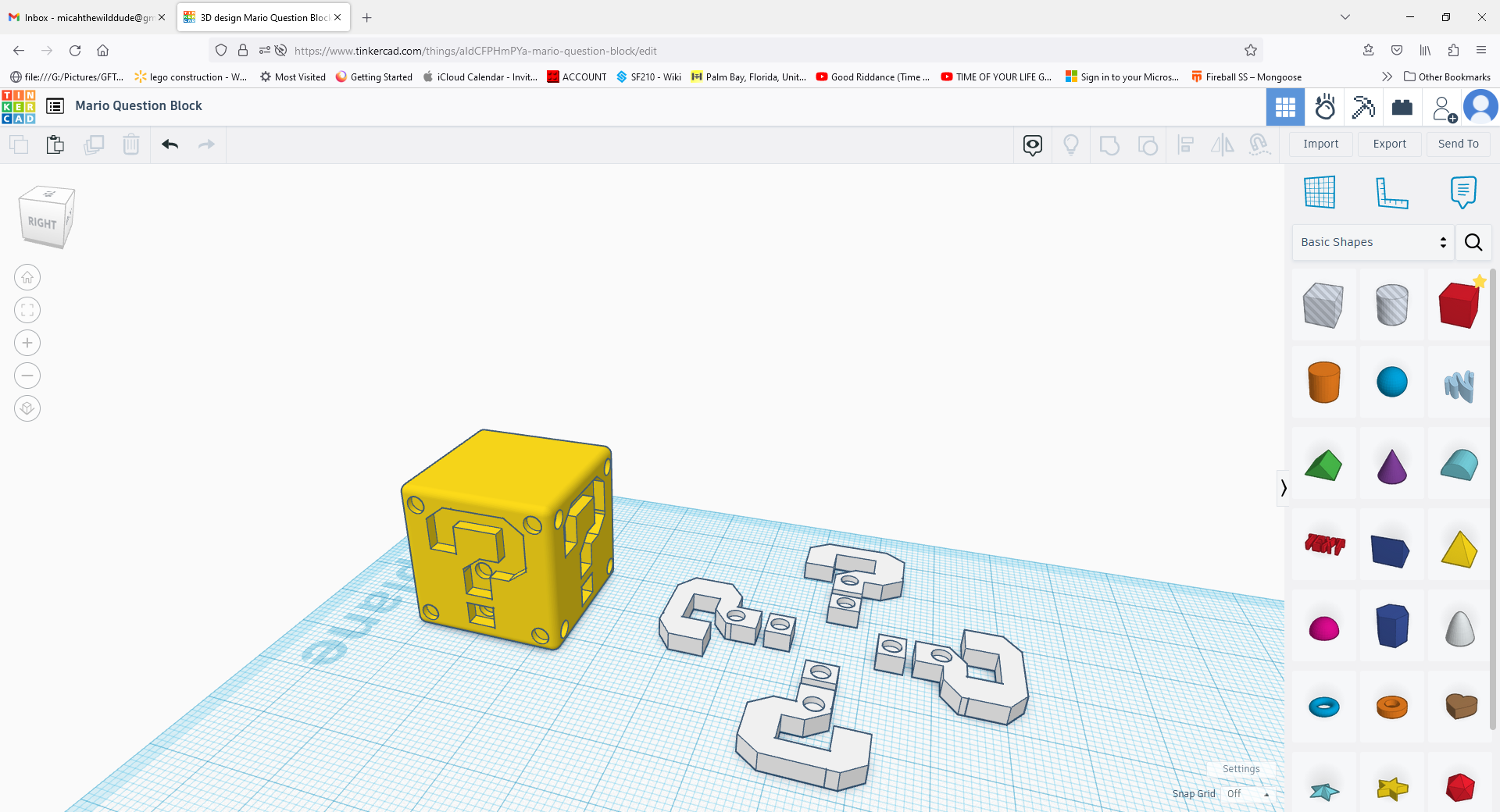This screenshot has width=1500, height=812.
Task: Click the shape search magnifier icon
Action: (1473, 242)
